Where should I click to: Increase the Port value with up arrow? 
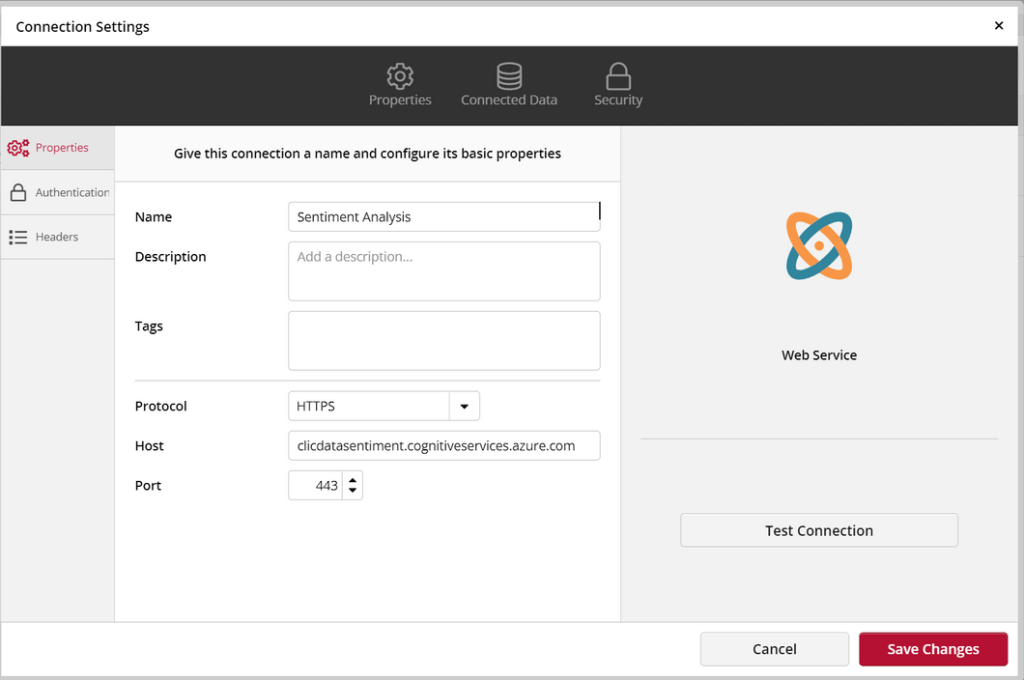coord(353,480)
